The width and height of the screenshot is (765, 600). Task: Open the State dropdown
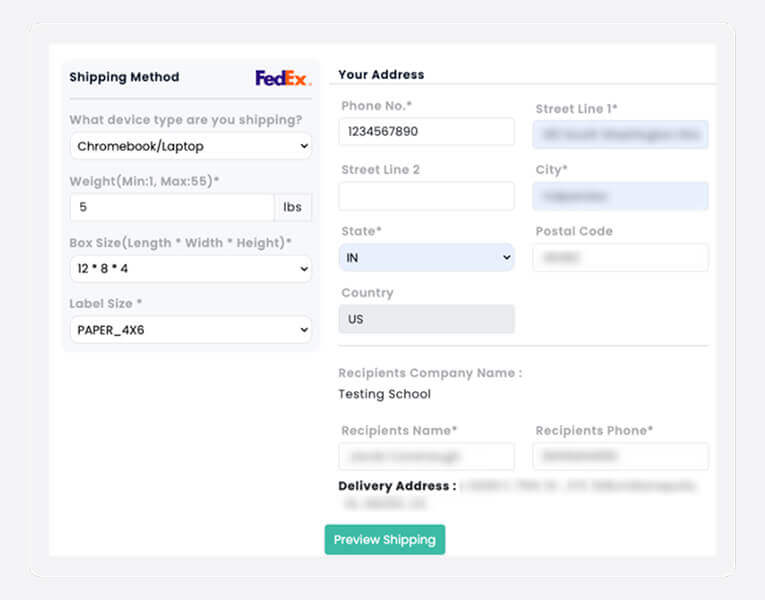(427, 258)
